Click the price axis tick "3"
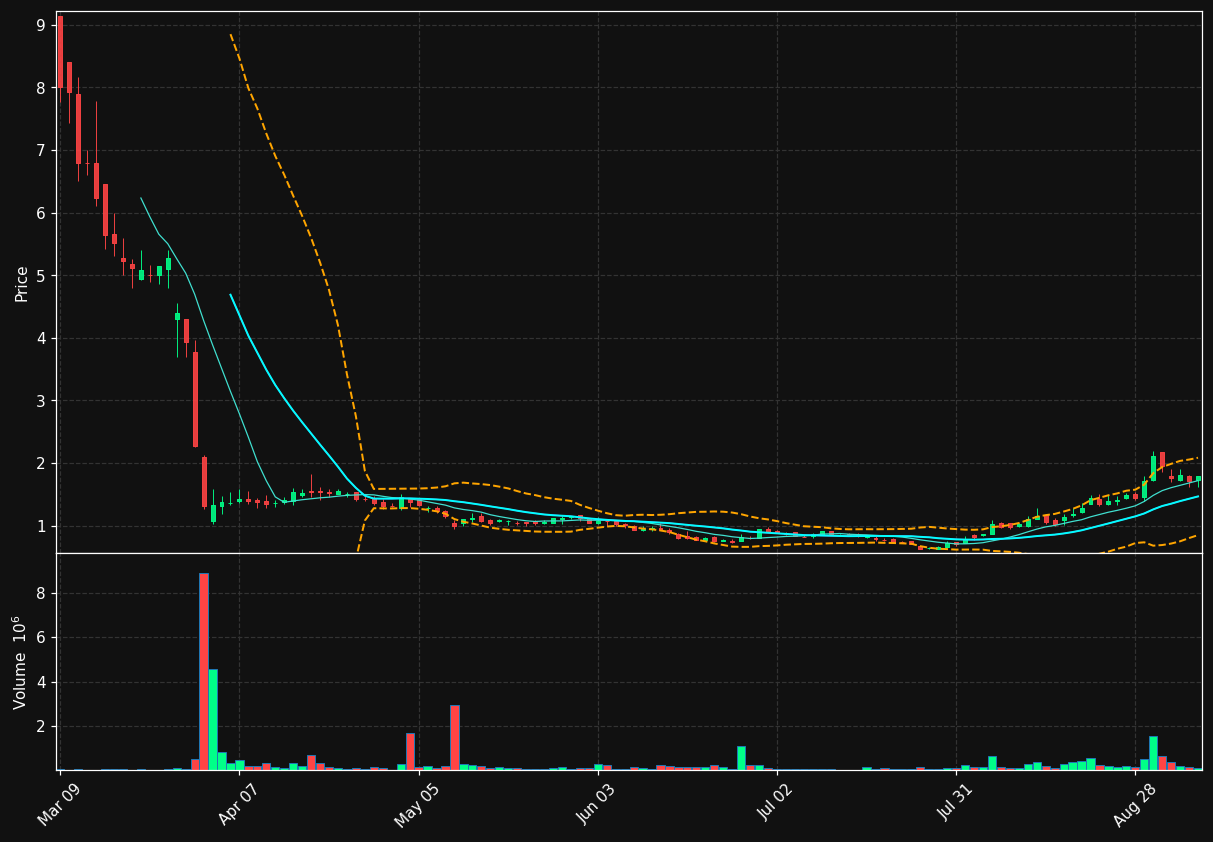Viewport: 1213px width, 842px height. [x=41, y=401]
